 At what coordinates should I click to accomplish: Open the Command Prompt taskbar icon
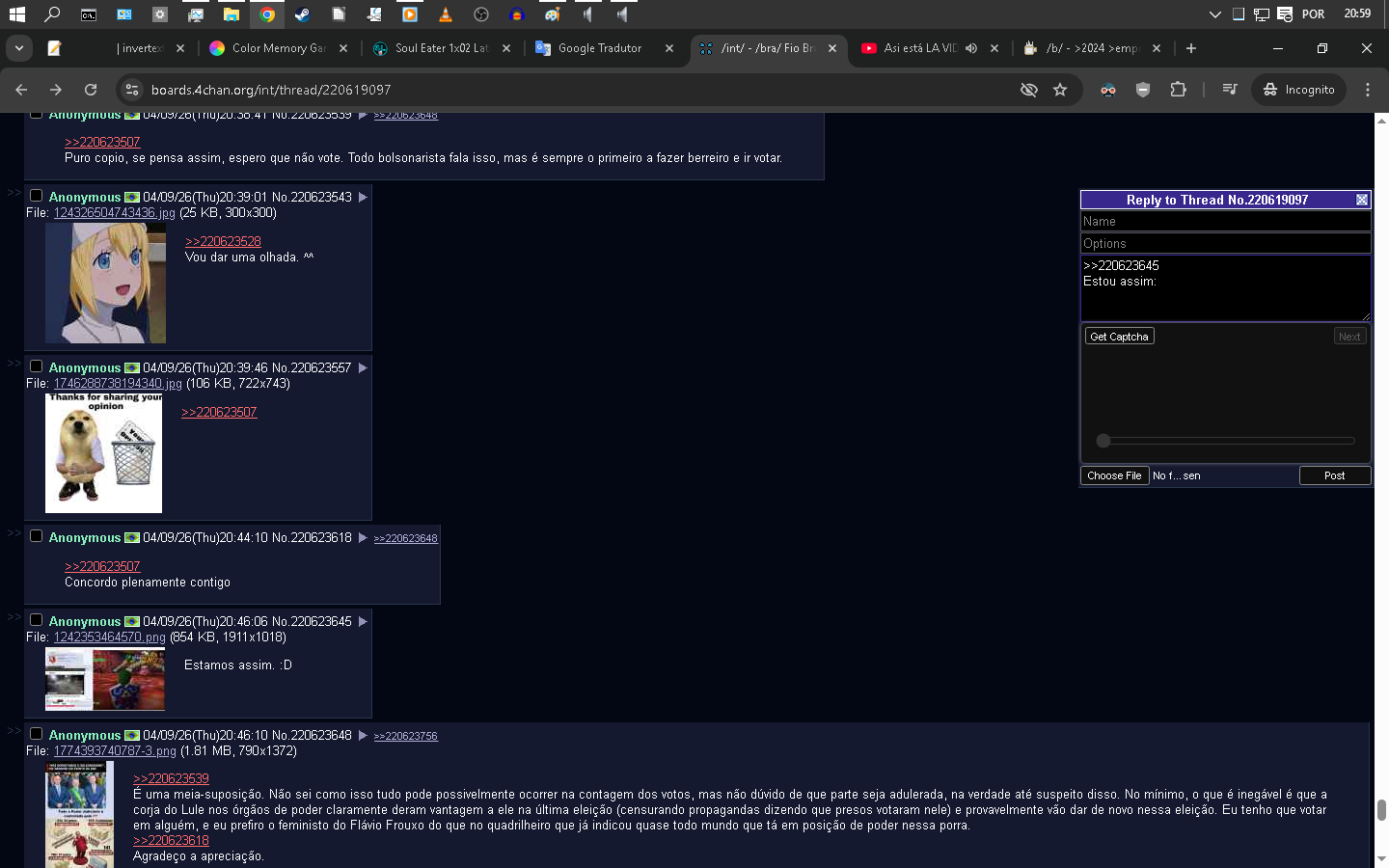click(88, 14)
